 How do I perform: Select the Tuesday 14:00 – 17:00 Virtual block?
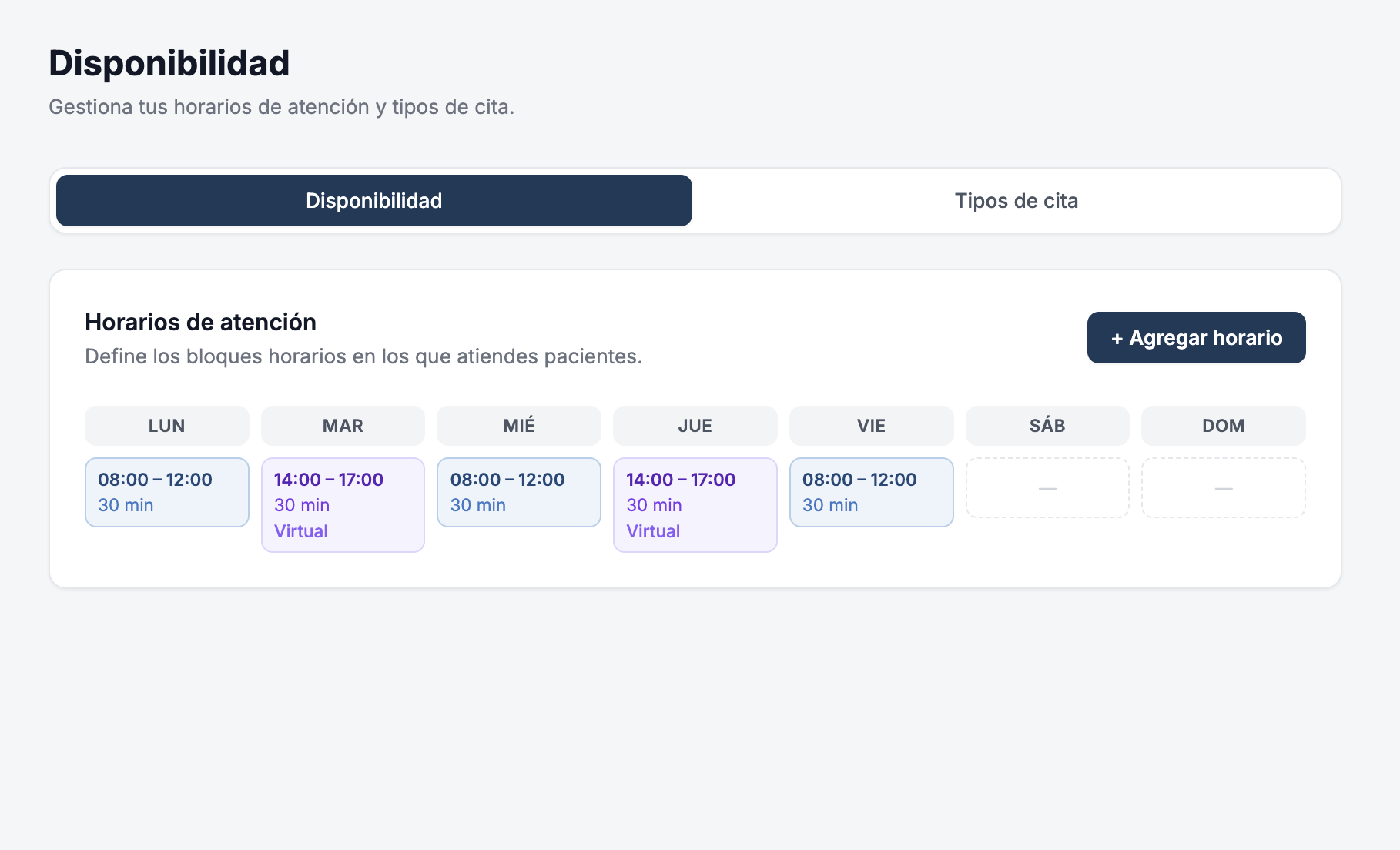click(x=343, y=504)
